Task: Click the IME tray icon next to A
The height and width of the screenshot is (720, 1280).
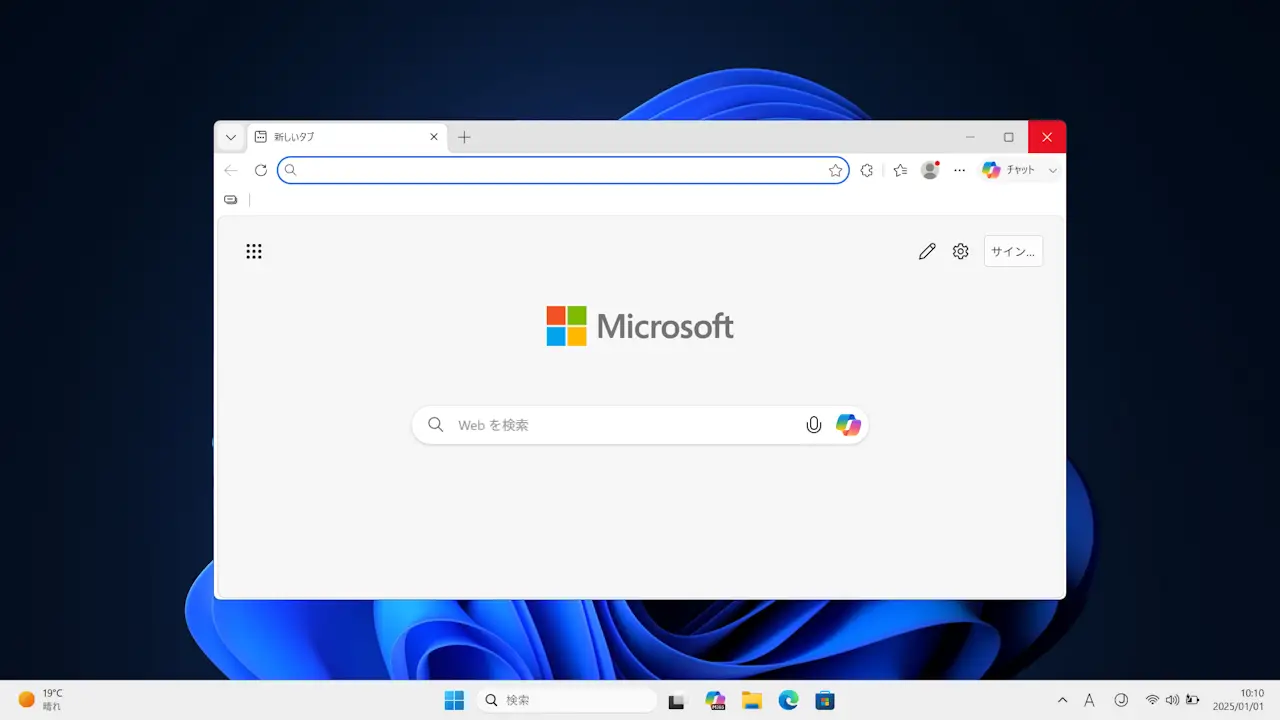Action: click(x=1121, y=700)
